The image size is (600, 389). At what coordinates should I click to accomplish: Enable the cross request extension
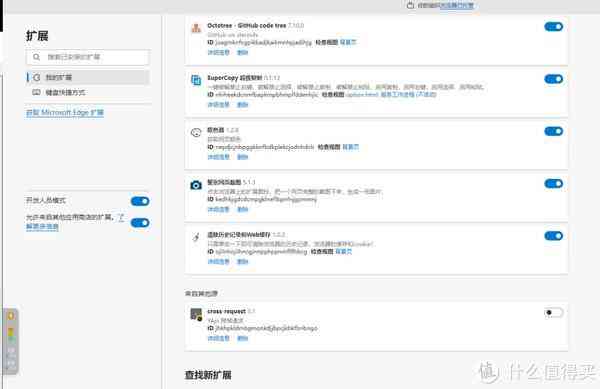(x=553, y=313)
